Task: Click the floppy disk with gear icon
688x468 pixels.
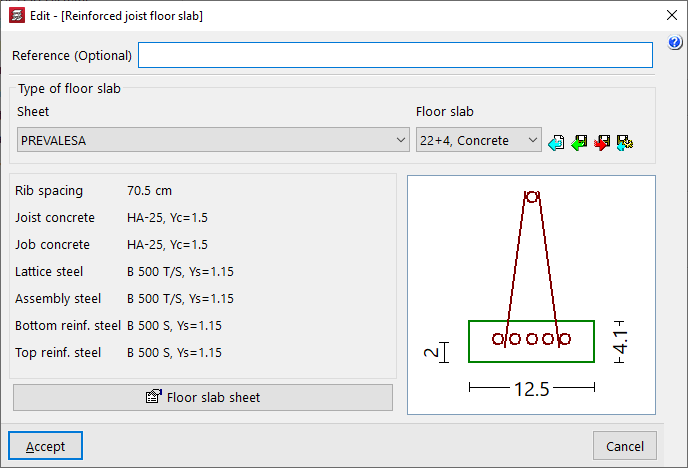Action: coord(625,143)
